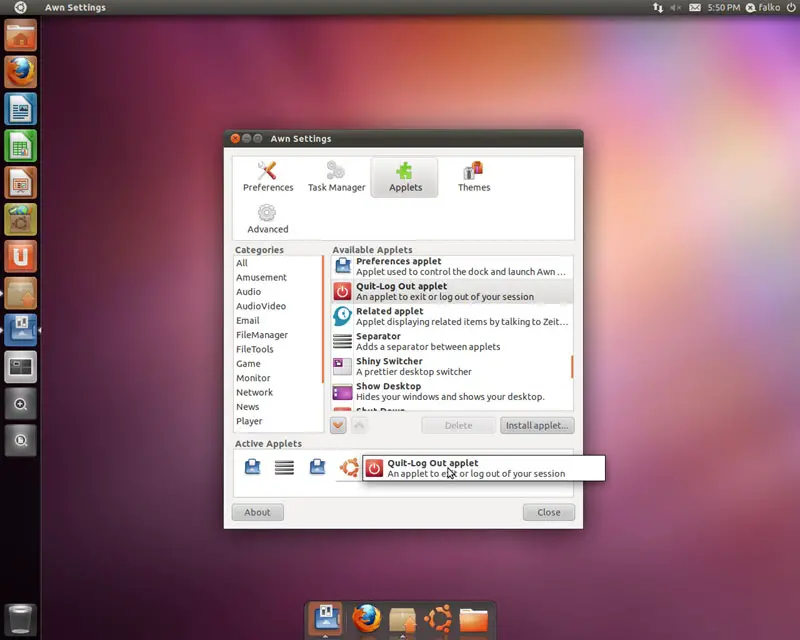This screenshot has width=800, height=640.
Task: Select the Email category
Action: [x=278, y=321]
